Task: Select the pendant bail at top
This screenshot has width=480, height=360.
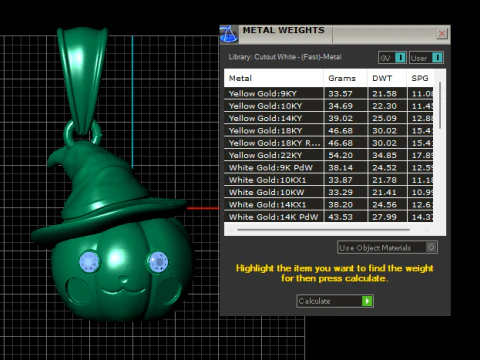Action: 82,80
